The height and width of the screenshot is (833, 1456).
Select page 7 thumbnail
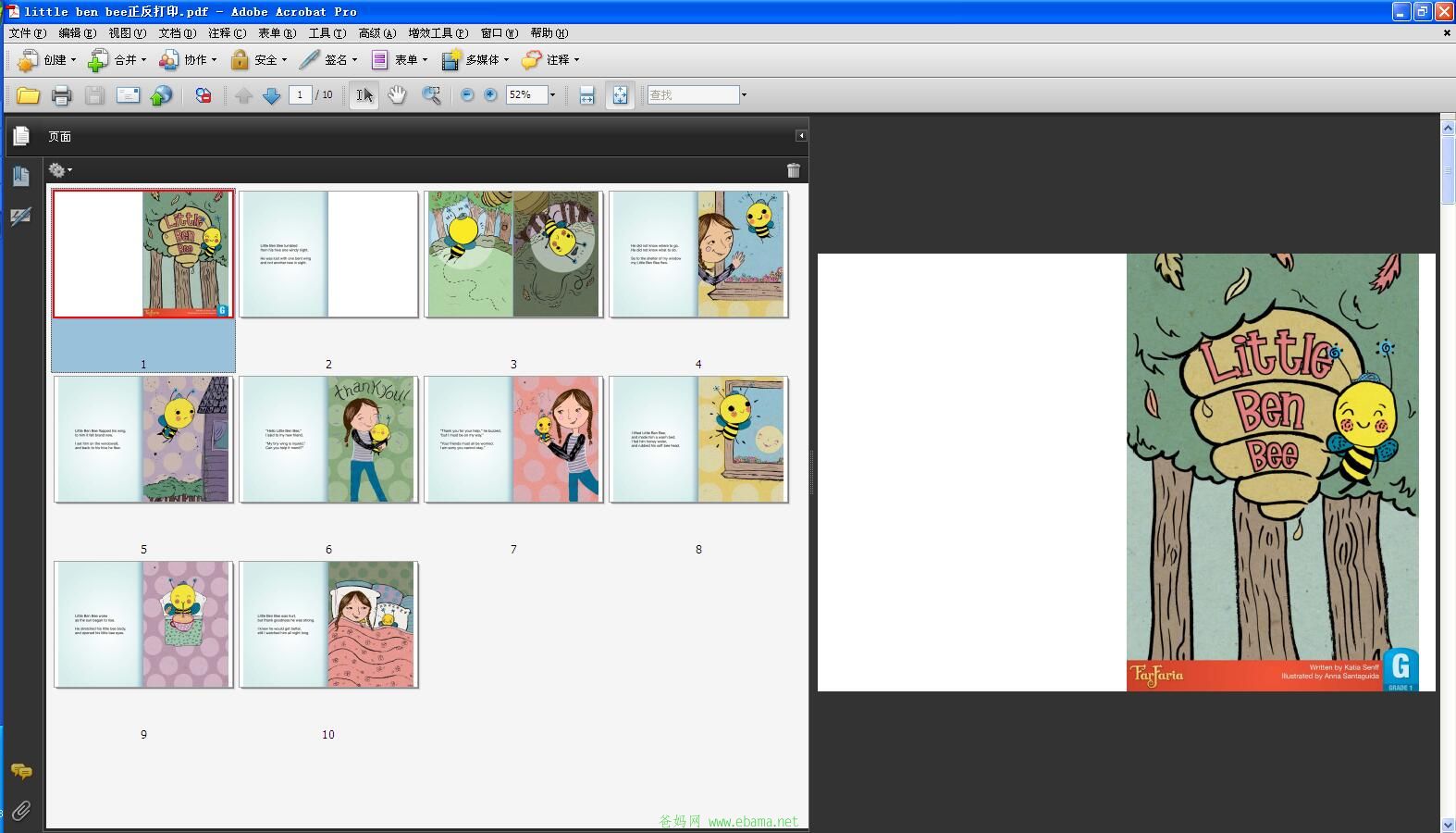tap(513, 439)
